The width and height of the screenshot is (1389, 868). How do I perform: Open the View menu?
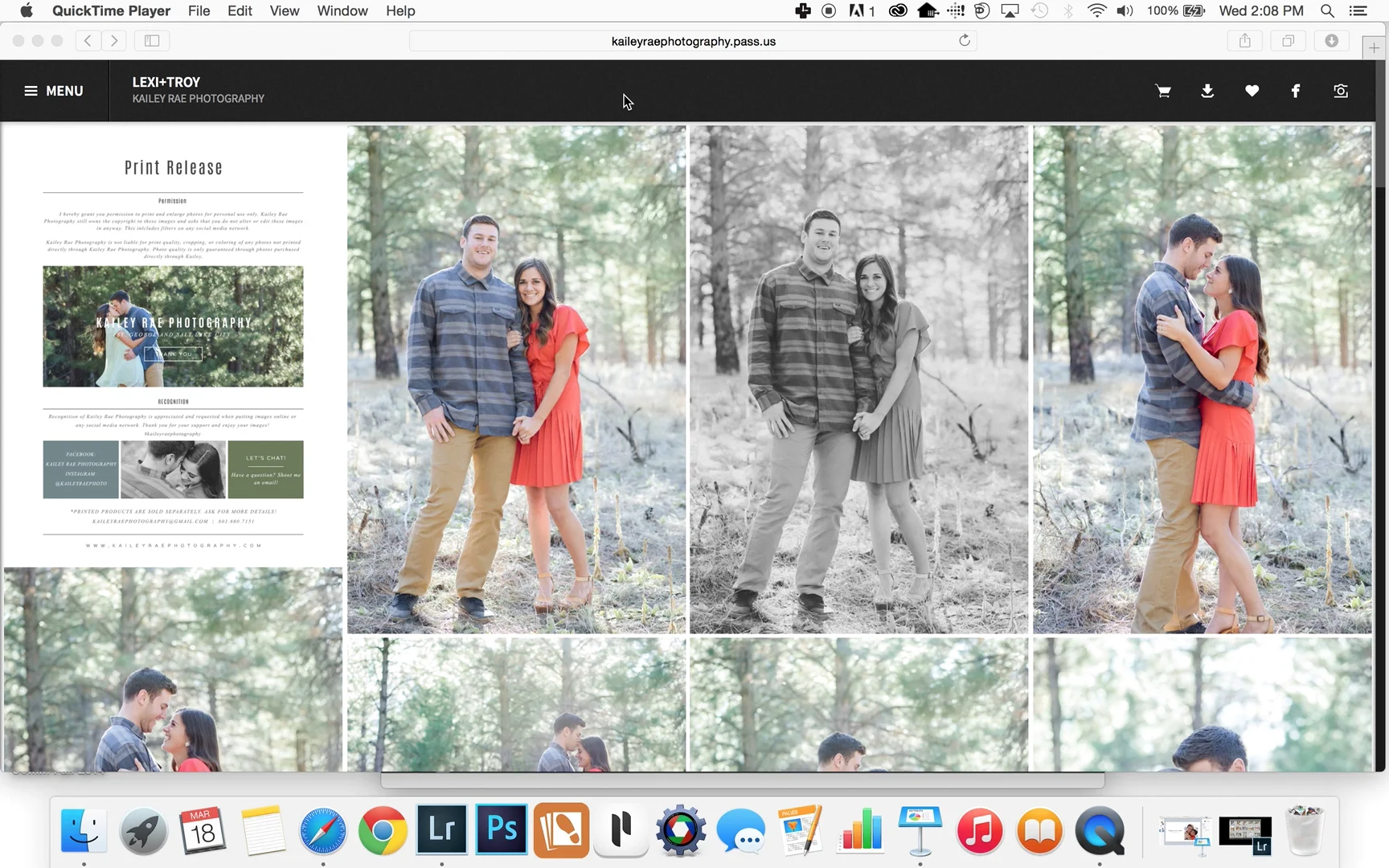coord(285,10)
